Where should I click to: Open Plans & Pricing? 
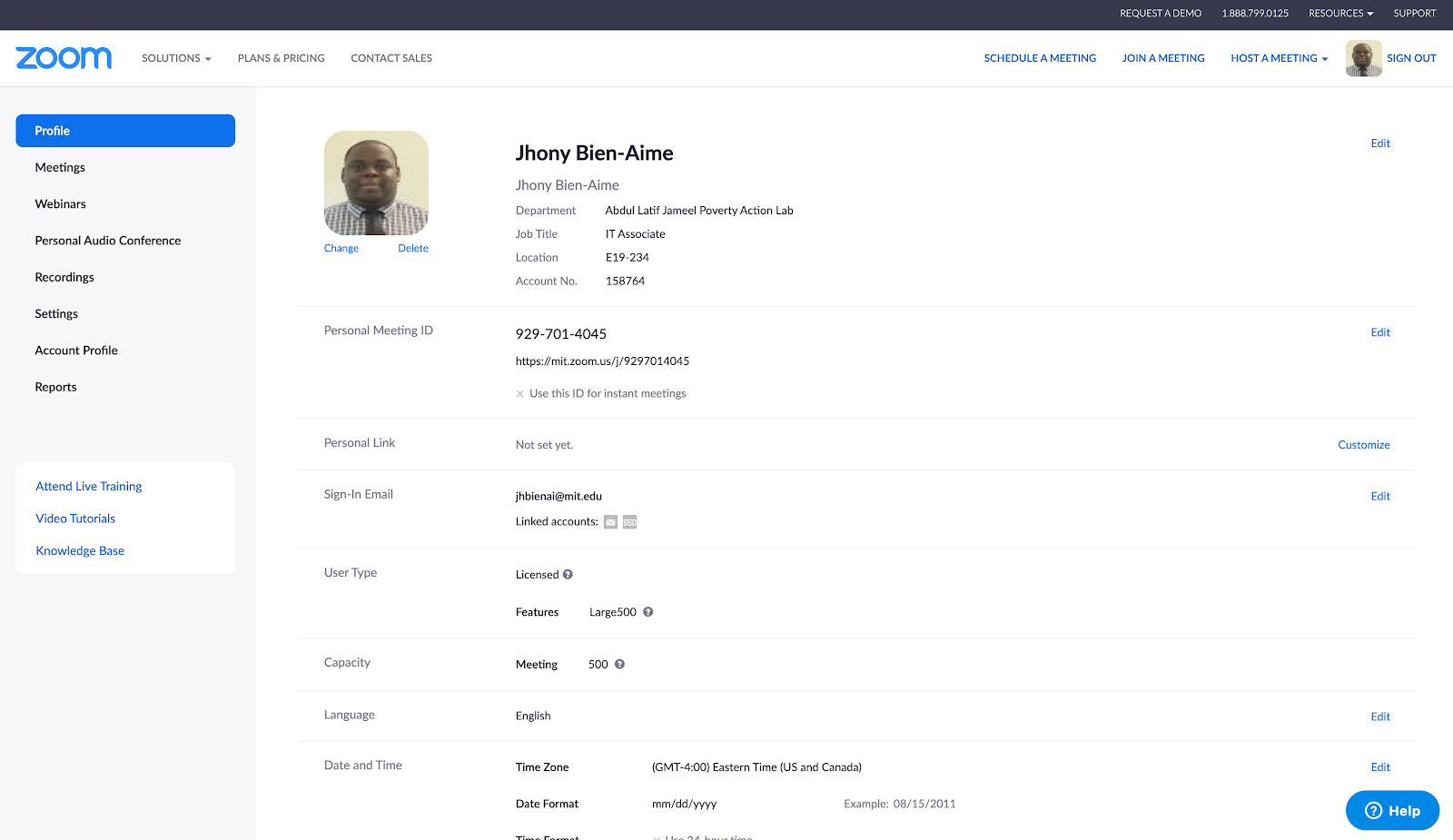click(x=282, y=58)
